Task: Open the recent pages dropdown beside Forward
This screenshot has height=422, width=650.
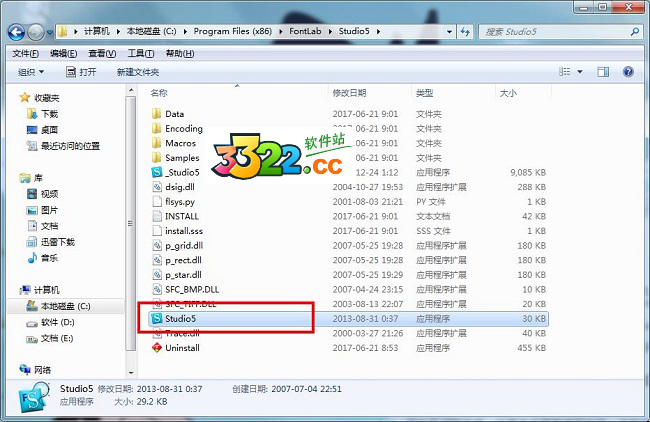Action: tap(50, 32)
